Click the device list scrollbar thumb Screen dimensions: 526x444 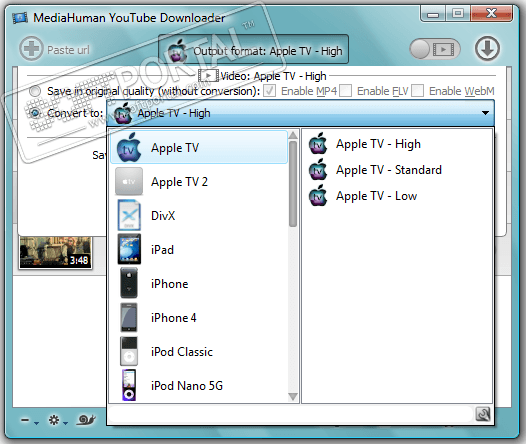293,184
